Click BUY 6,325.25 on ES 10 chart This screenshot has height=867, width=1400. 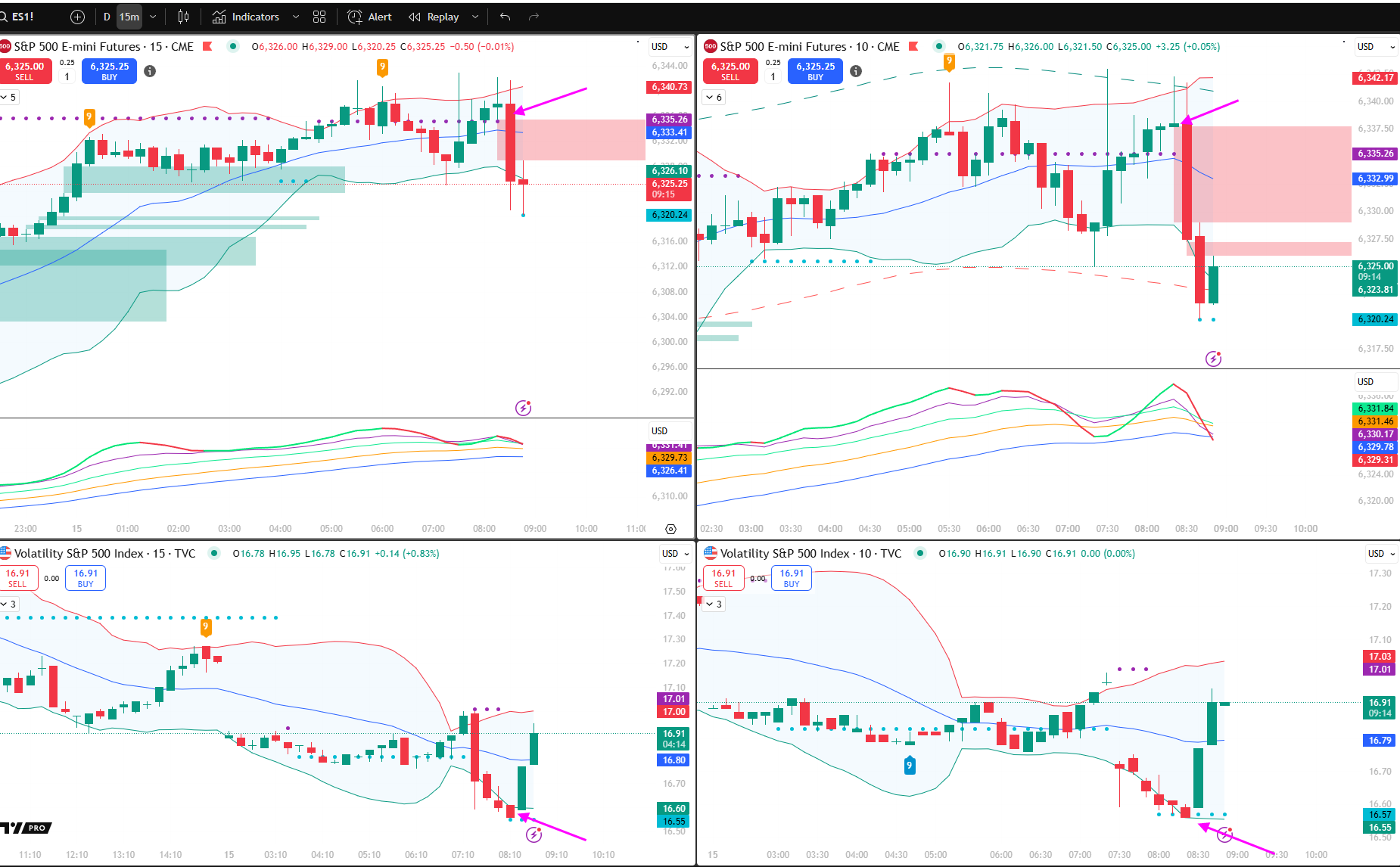[815, 71]
